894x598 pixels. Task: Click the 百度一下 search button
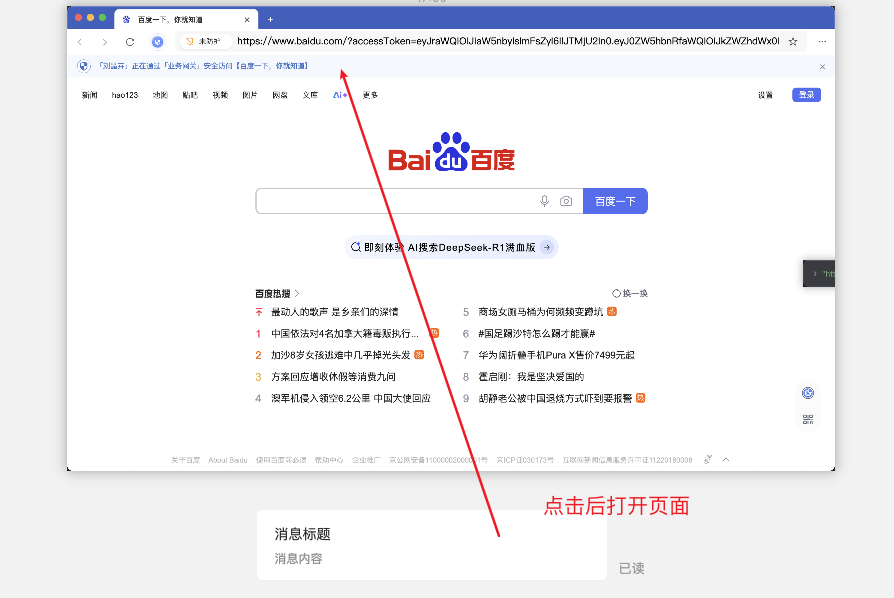click(x=615, y=201)
